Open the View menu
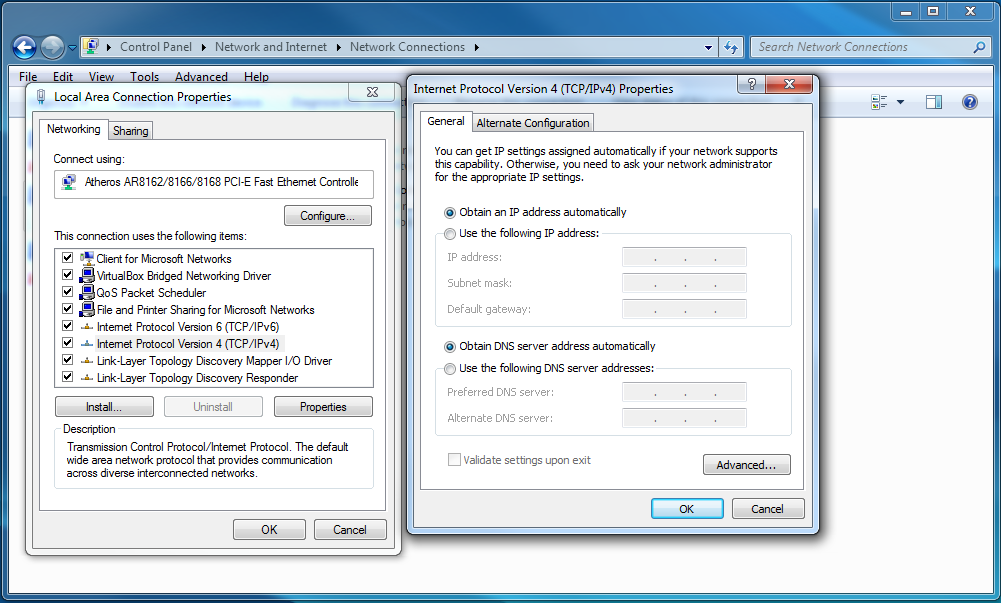Image resolution: width=1001 pixels, height=603 pixels. tap(101, 77)
